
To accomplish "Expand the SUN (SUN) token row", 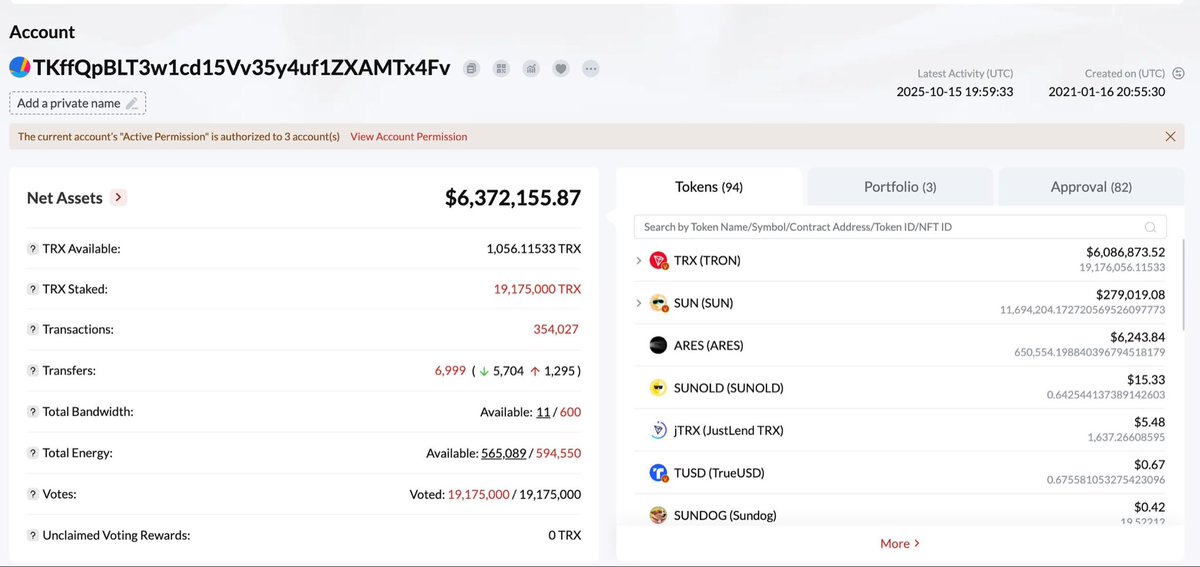I will (x=639, y=303).
